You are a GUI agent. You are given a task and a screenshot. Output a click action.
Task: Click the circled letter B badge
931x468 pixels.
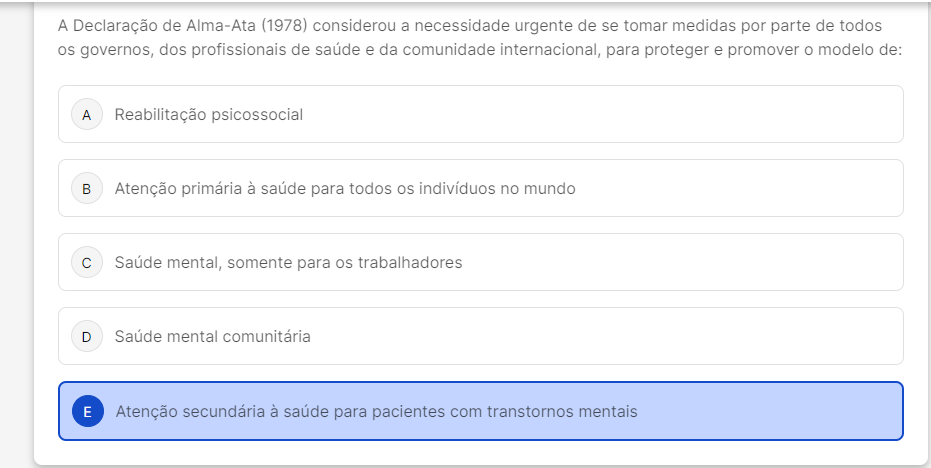87,189
